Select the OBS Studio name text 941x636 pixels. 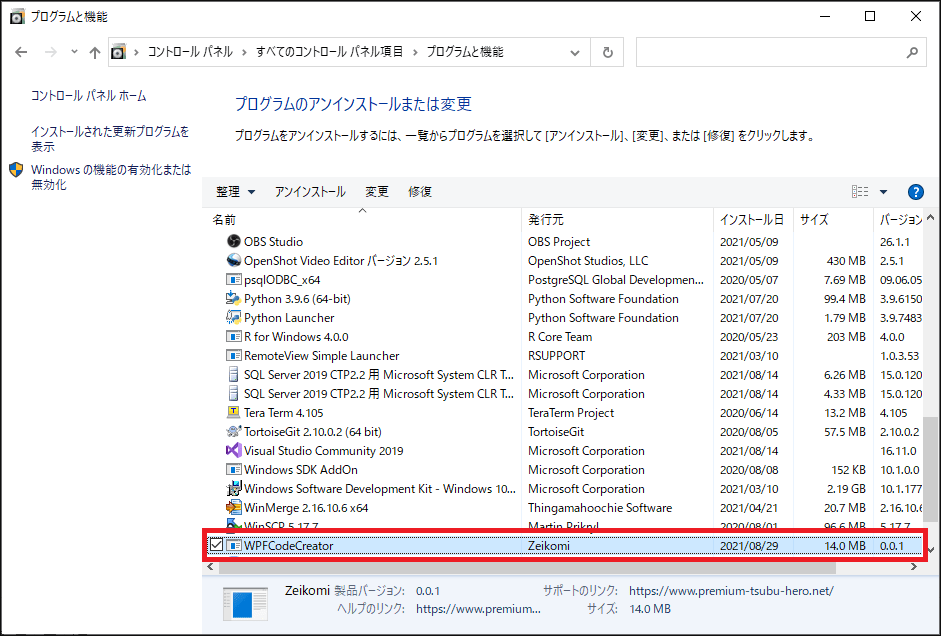click(x=273, y=242)
